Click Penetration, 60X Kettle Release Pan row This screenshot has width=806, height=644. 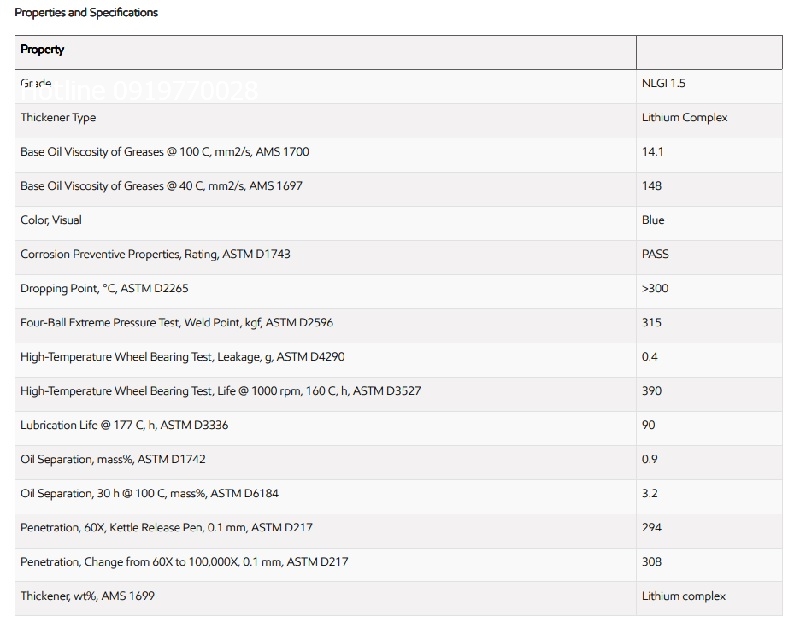tap(166, 527)
